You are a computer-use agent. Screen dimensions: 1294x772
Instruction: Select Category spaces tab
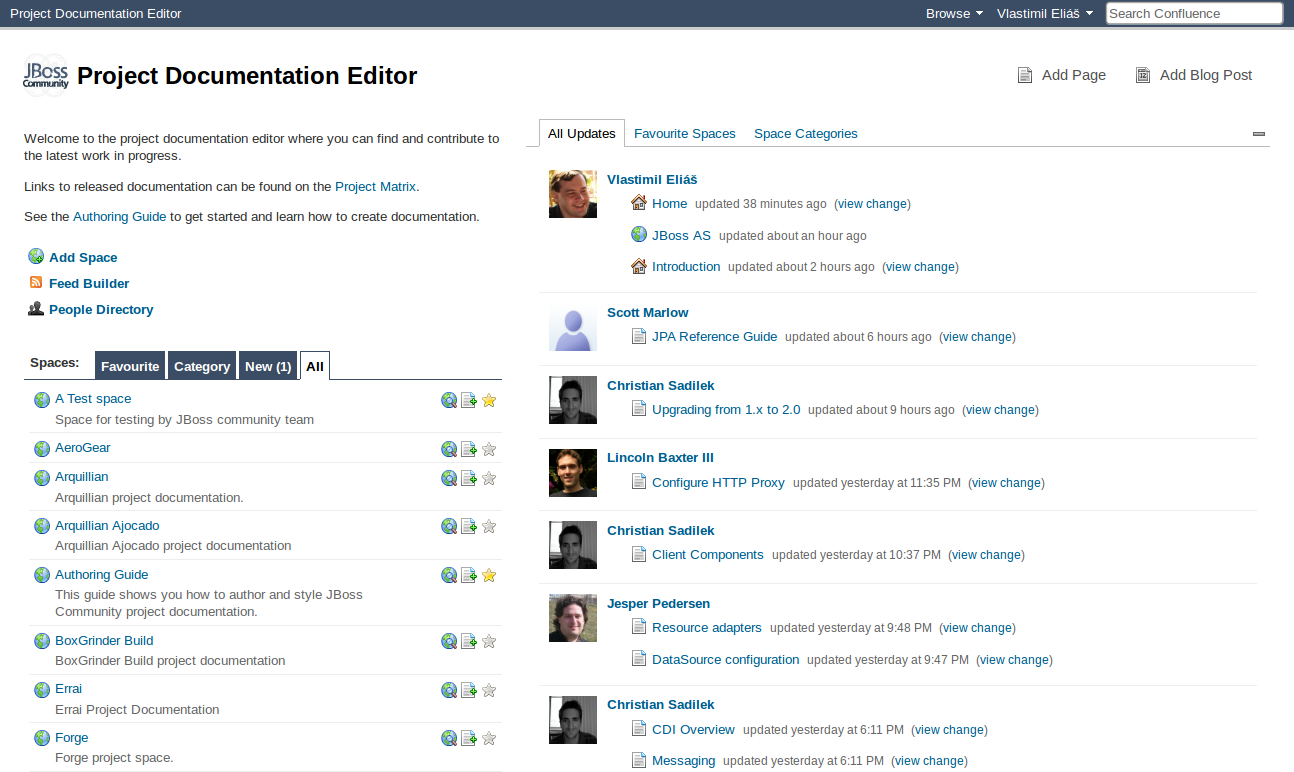click(202, 366)
